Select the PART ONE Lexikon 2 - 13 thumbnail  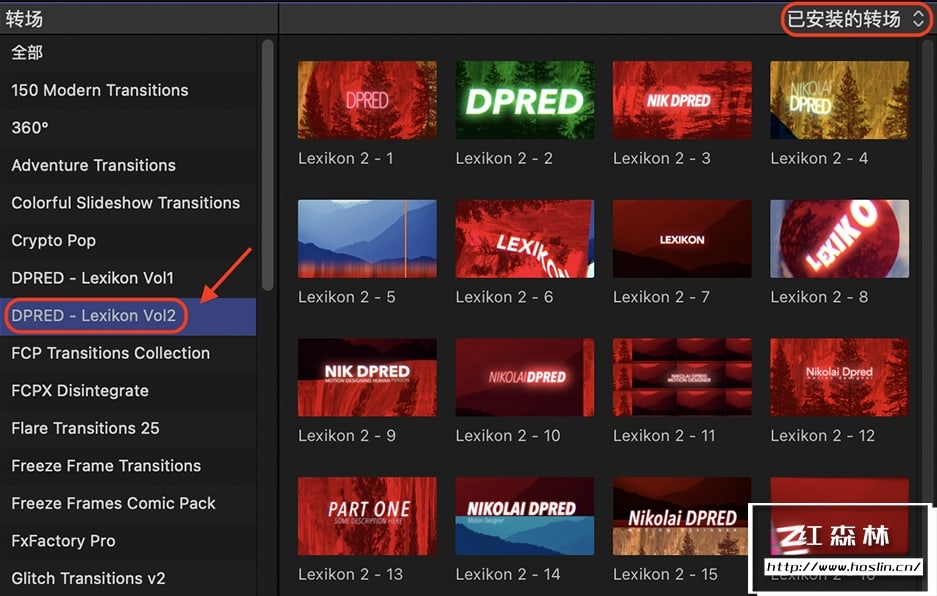click(x=367, y=516)
